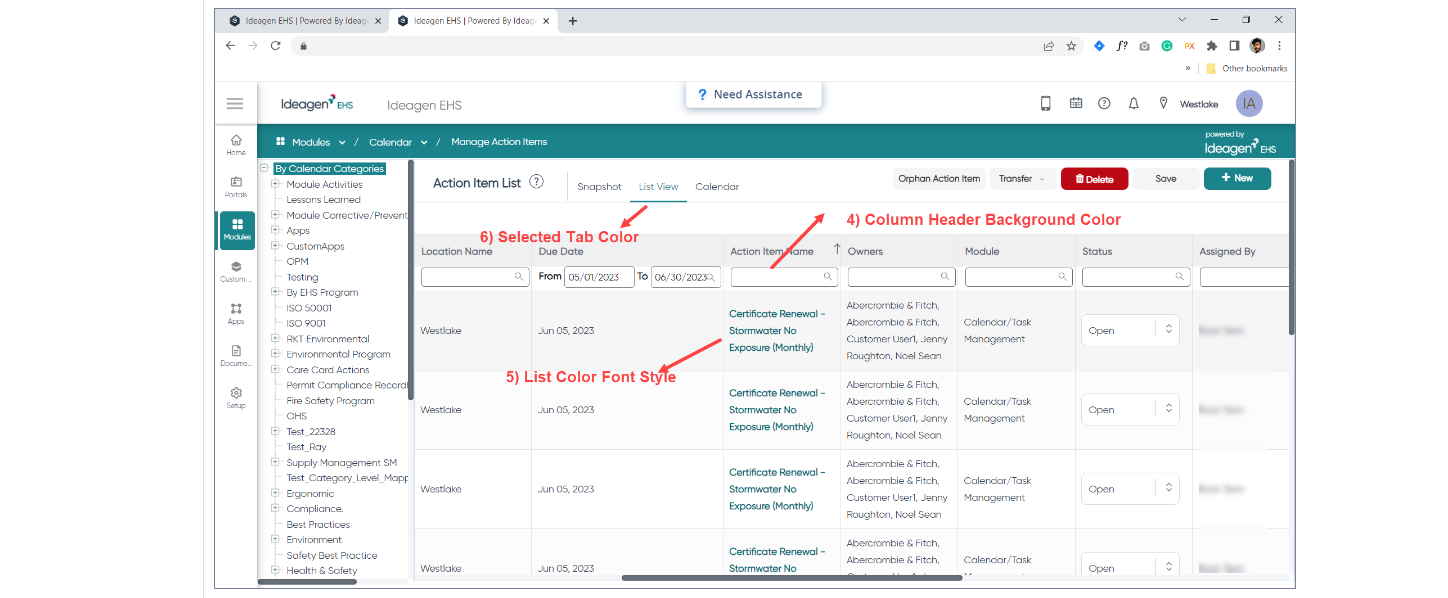
Task: Open Setup gear in sidebar
Action: (236, 398)
